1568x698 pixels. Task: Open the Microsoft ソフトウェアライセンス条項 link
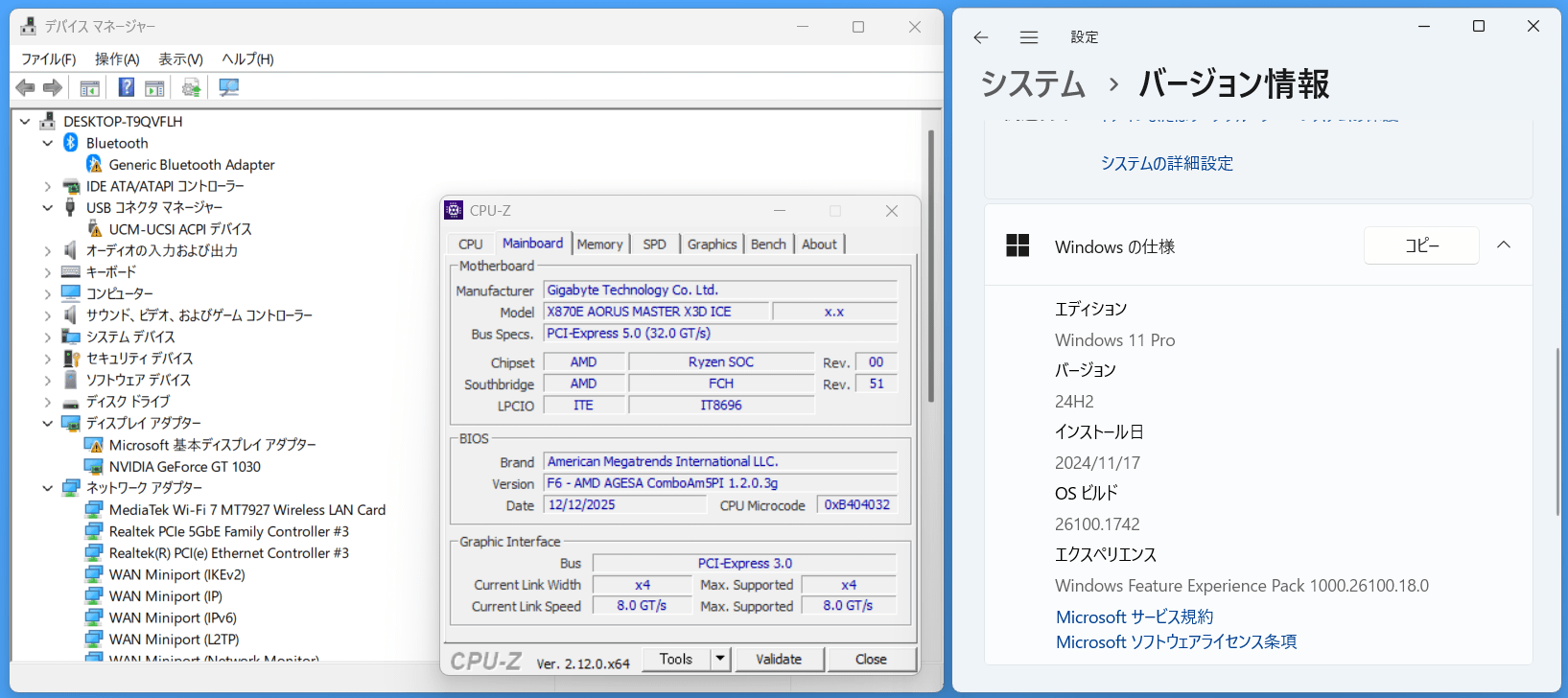[1176, 642]
